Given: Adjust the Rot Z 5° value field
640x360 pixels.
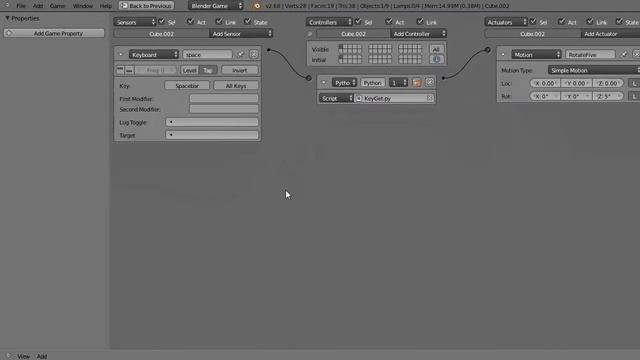Looking at the screenshot, I should 608,96.
